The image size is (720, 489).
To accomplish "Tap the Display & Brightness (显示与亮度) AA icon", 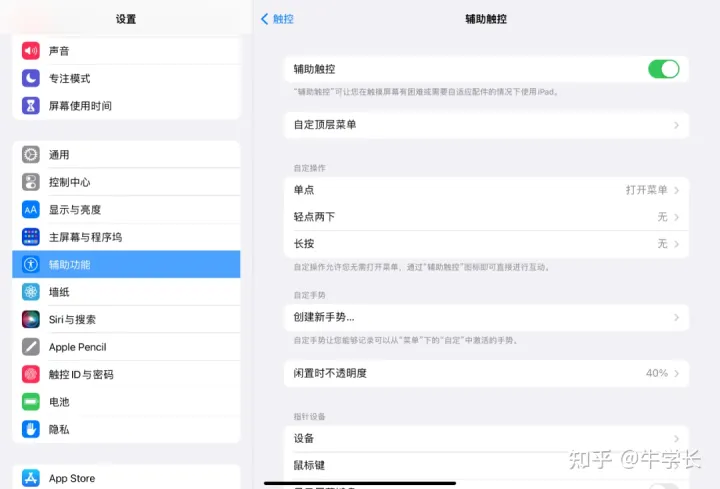I will (x=31, y=210).
